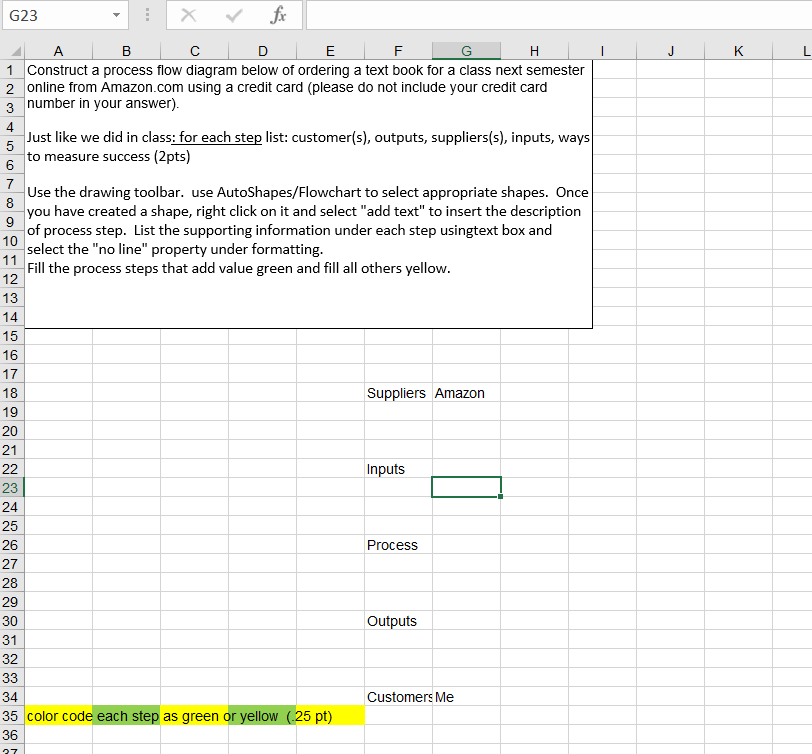This screenshot has height=754, width=812.
Task: Select column K header
Action: pyautogui.click(x=738, y=51)
